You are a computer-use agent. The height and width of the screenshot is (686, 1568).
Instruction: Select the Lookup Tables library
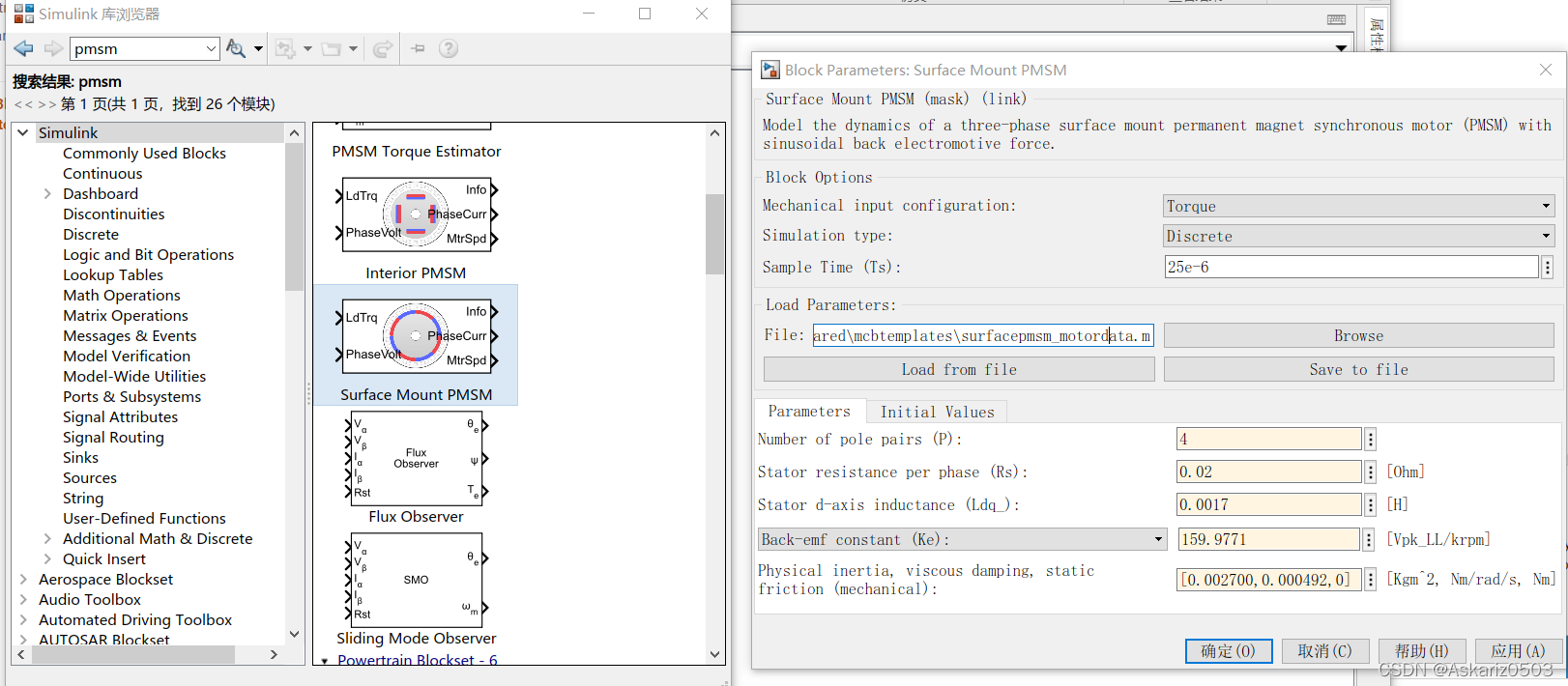point(113,274)
